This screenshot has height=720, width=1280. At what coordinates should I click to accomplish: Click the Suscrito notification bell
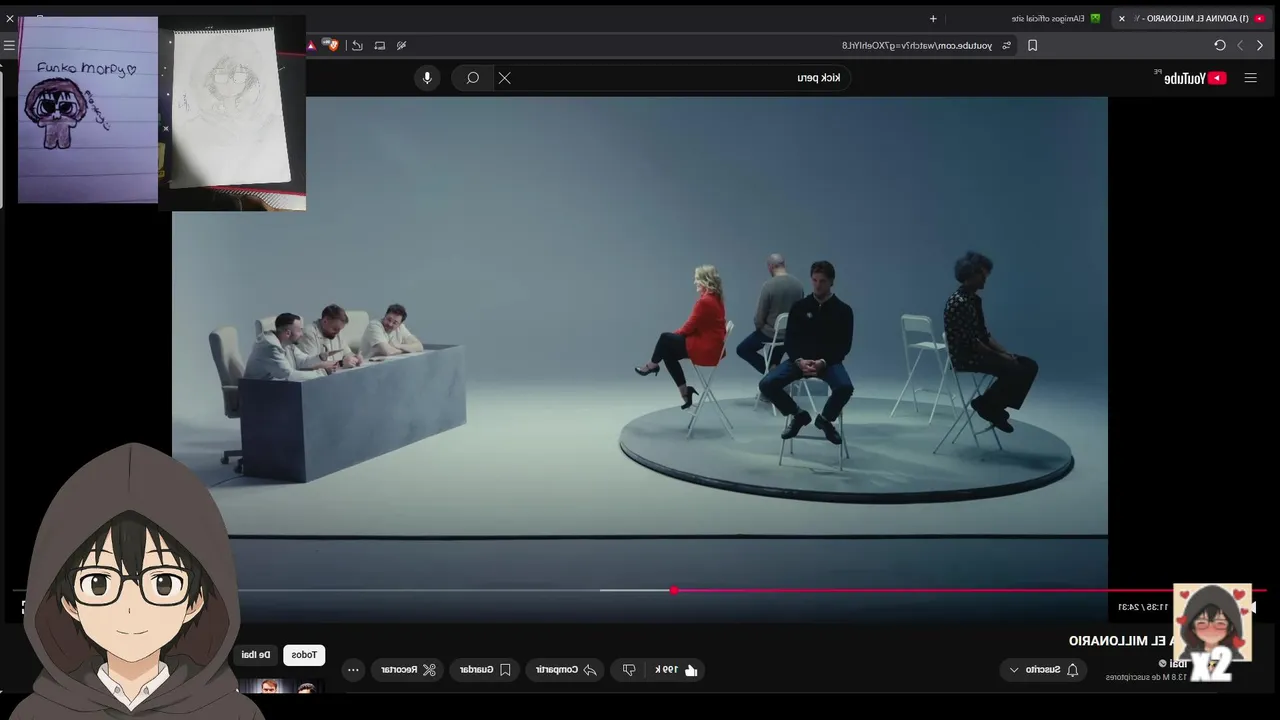click(1073, 670)
